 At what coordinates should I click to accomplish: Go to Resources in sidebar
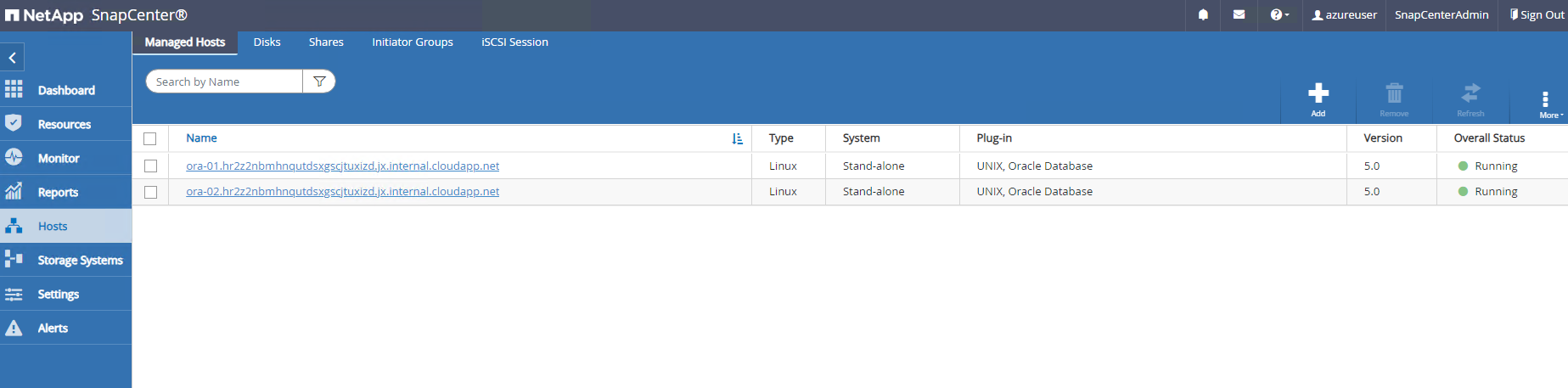pyautogui.click(x=64, y=124)
